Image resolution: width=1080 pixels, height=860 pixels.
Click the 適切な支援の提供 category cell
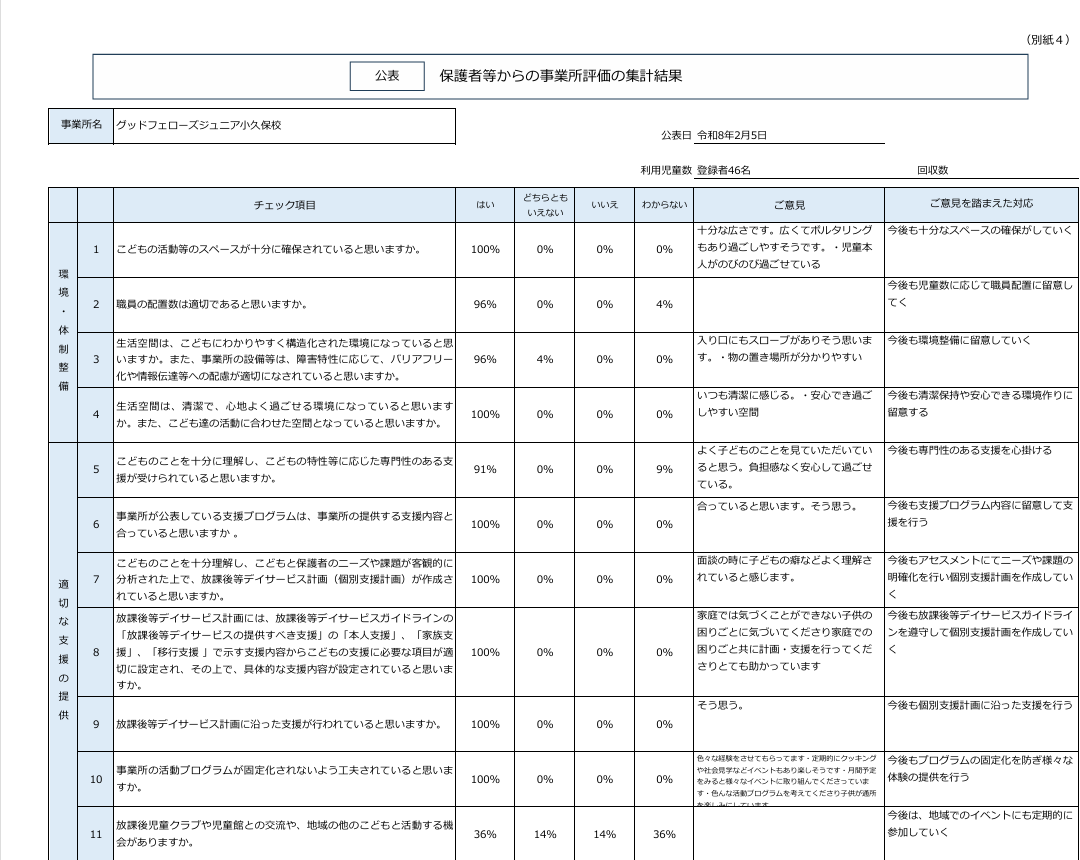tap(63, 650)
